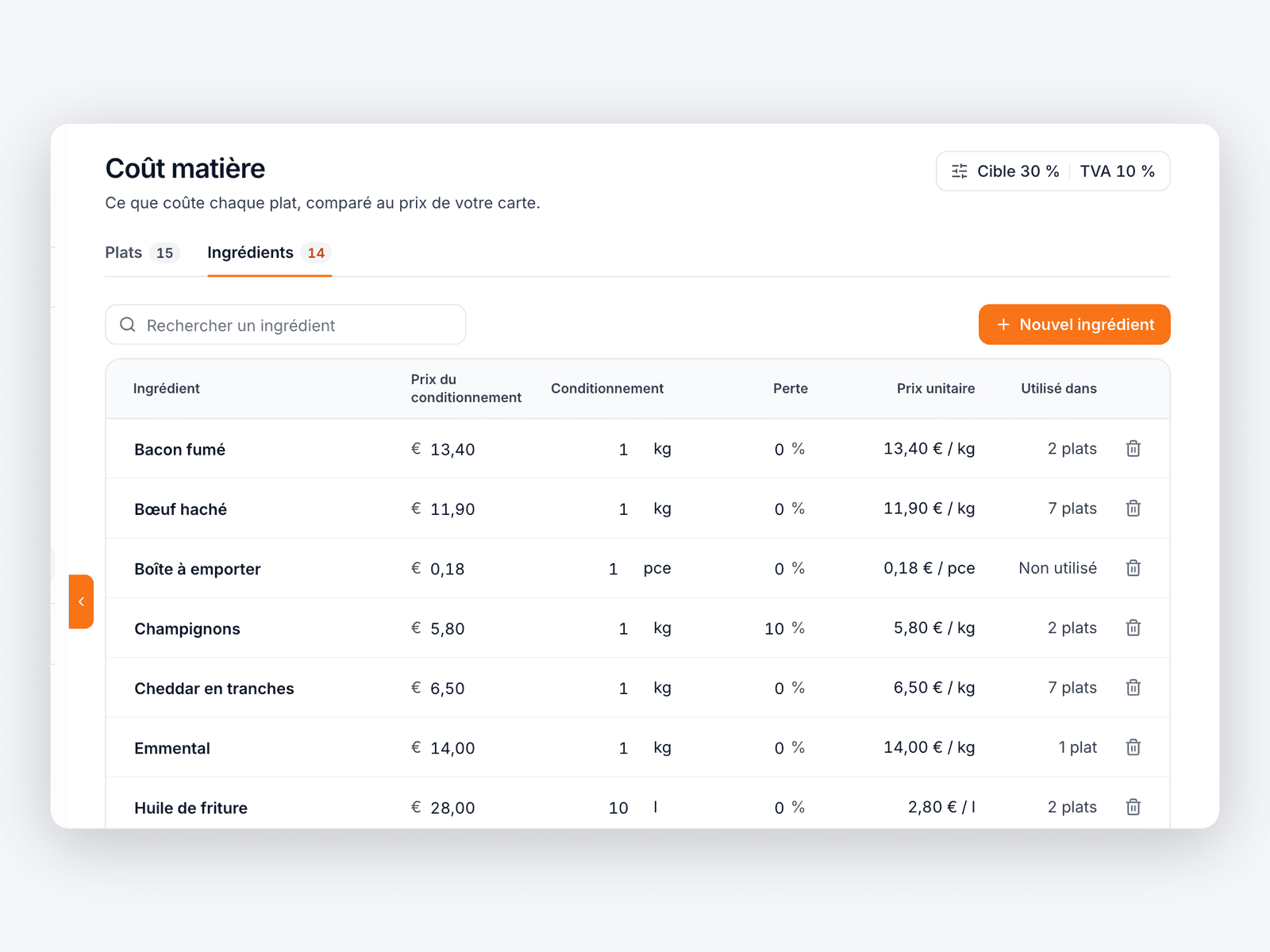Edit Bœuf haché loss percentage

point(779,509)
